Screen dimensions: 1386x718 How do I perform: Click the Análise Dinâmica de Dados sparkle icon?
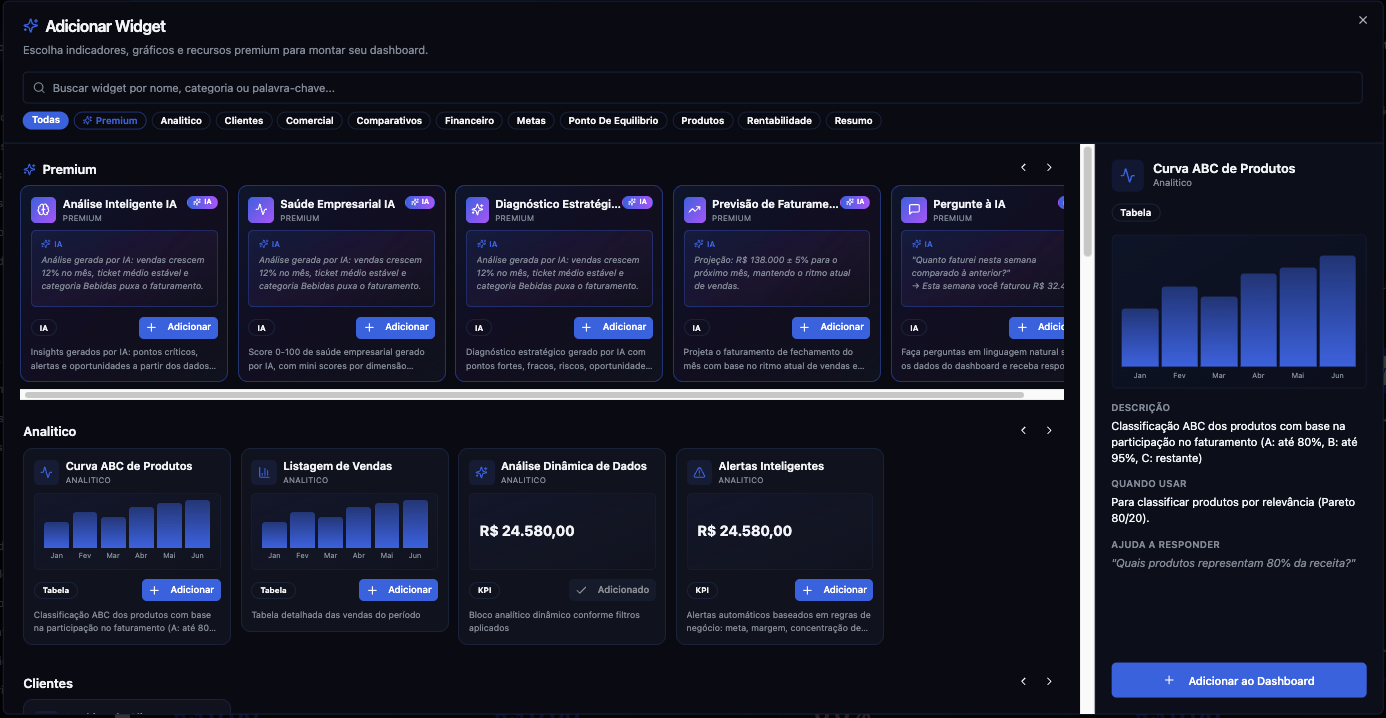[x=482, y=472]
